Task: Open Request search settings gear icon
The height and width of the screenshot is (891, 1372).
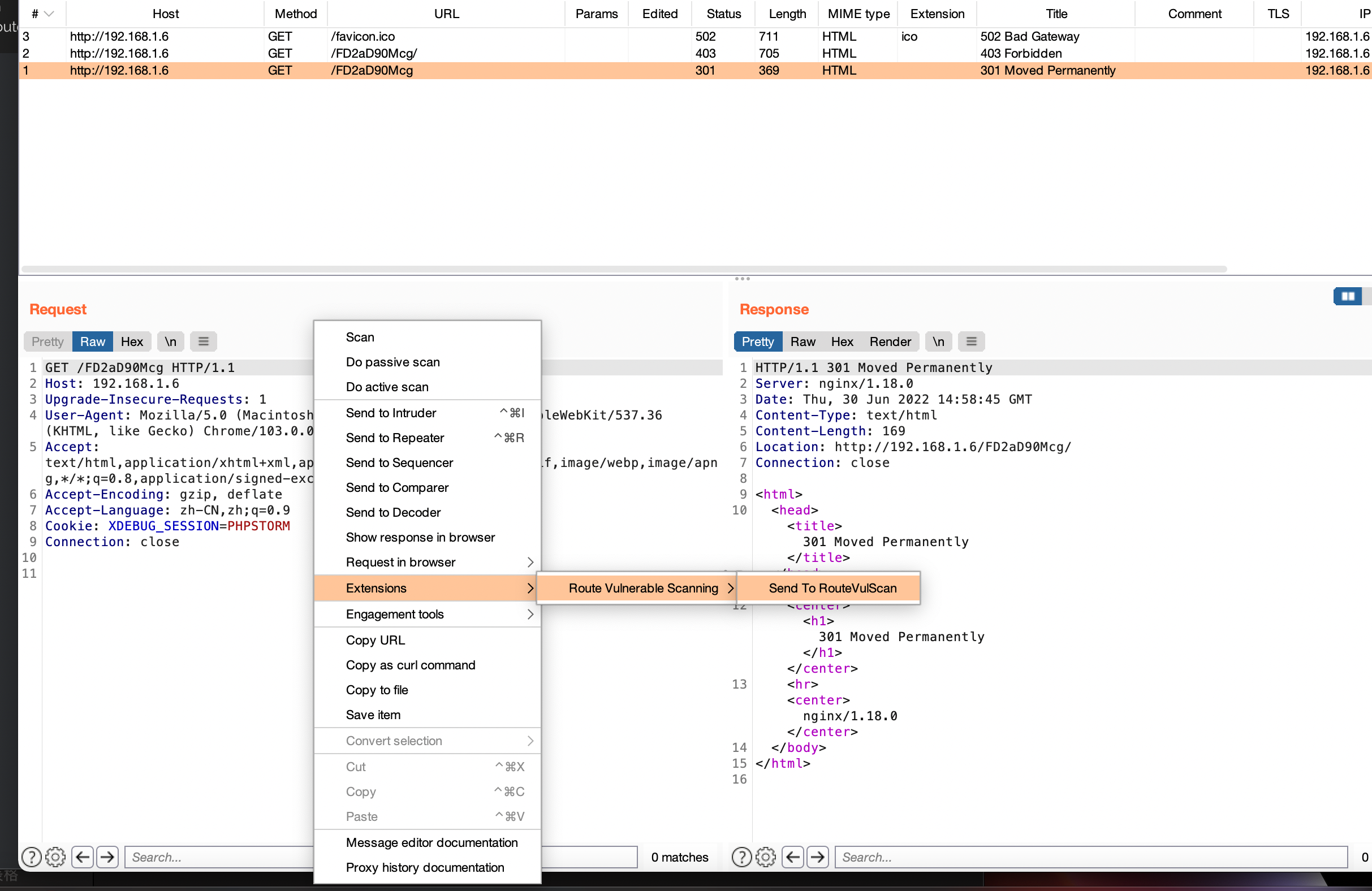Action: (55, 857)
